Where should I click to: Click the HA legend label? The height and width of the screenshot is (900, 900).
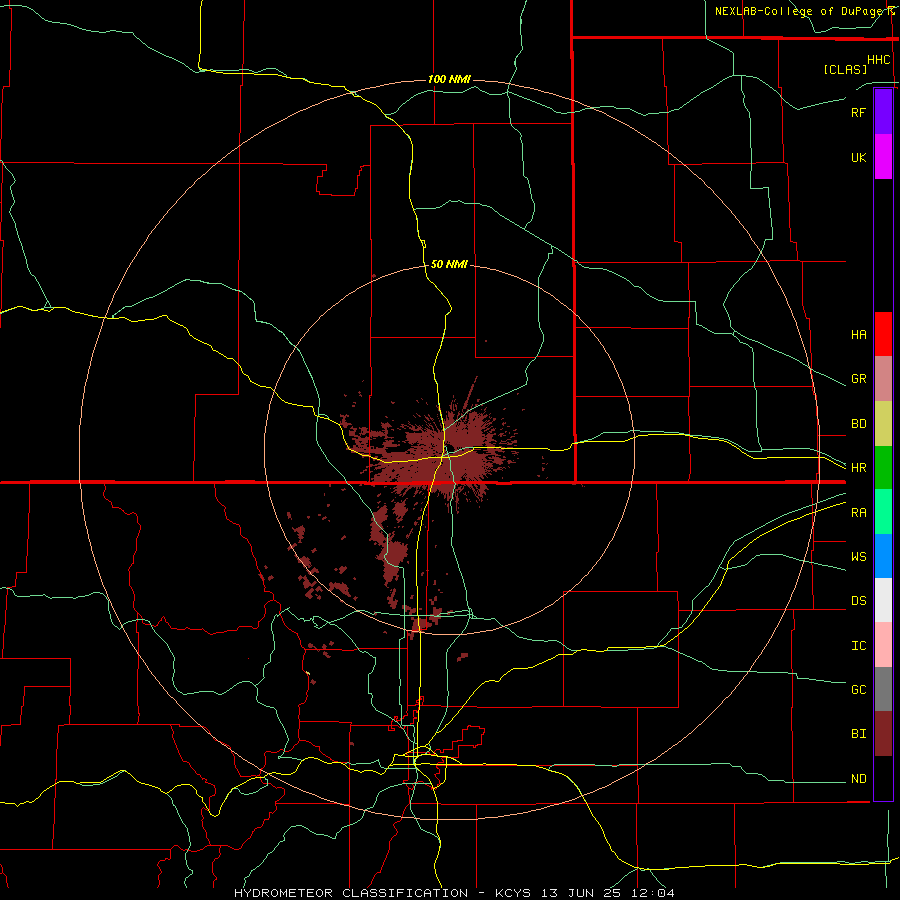pyautogui.click(x=858, y=335)
